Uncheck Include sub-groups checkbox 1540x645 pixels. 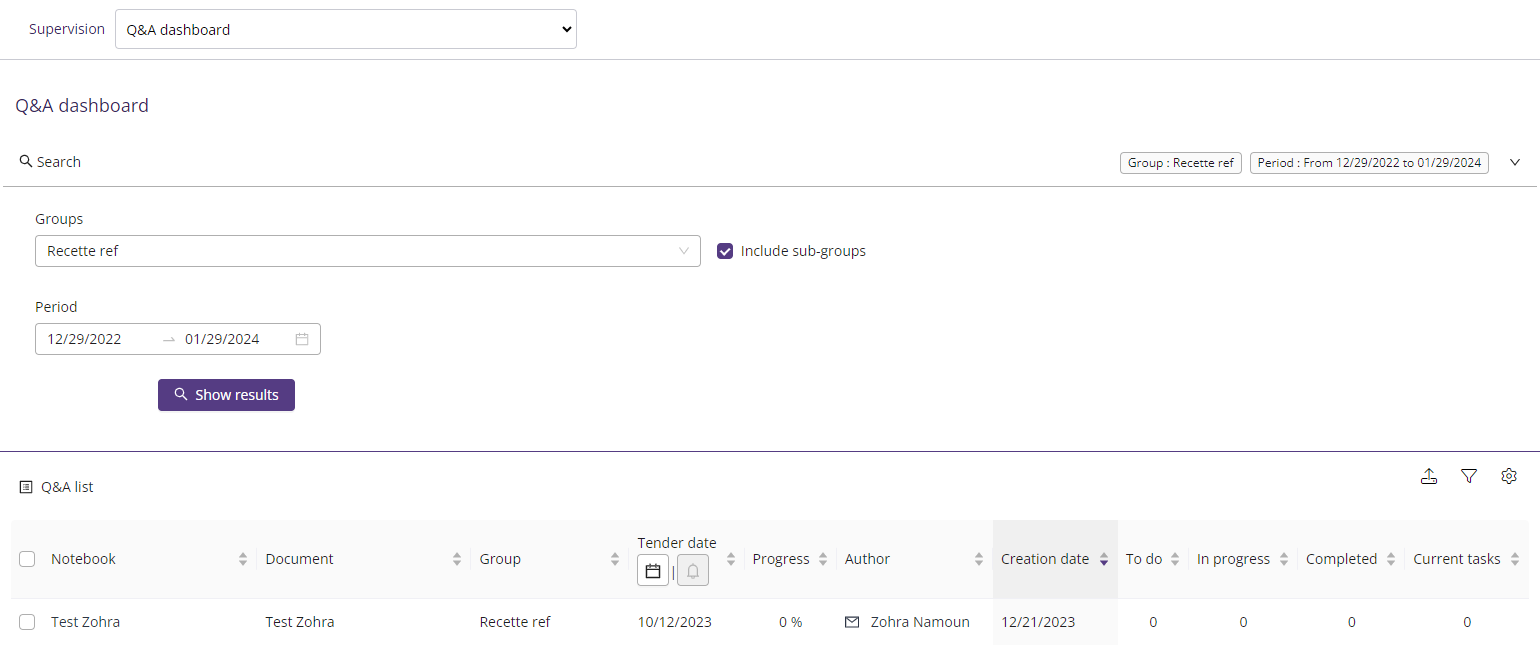coord(726,252)
